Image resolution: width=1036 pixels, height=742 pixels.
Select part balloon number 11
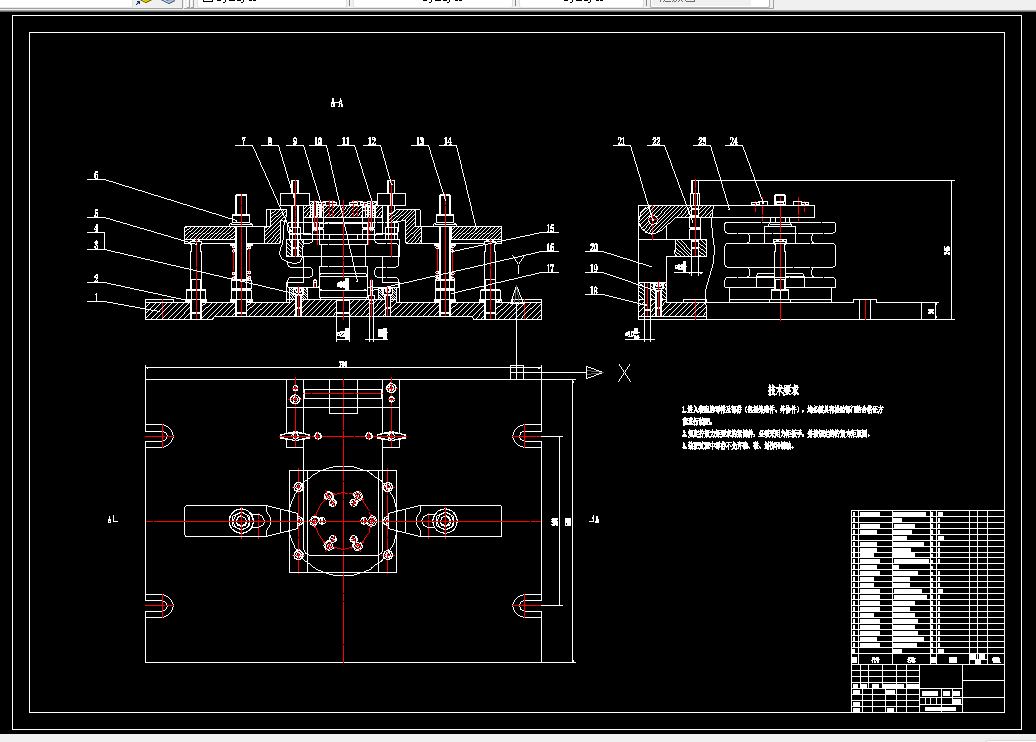(346, 141)
